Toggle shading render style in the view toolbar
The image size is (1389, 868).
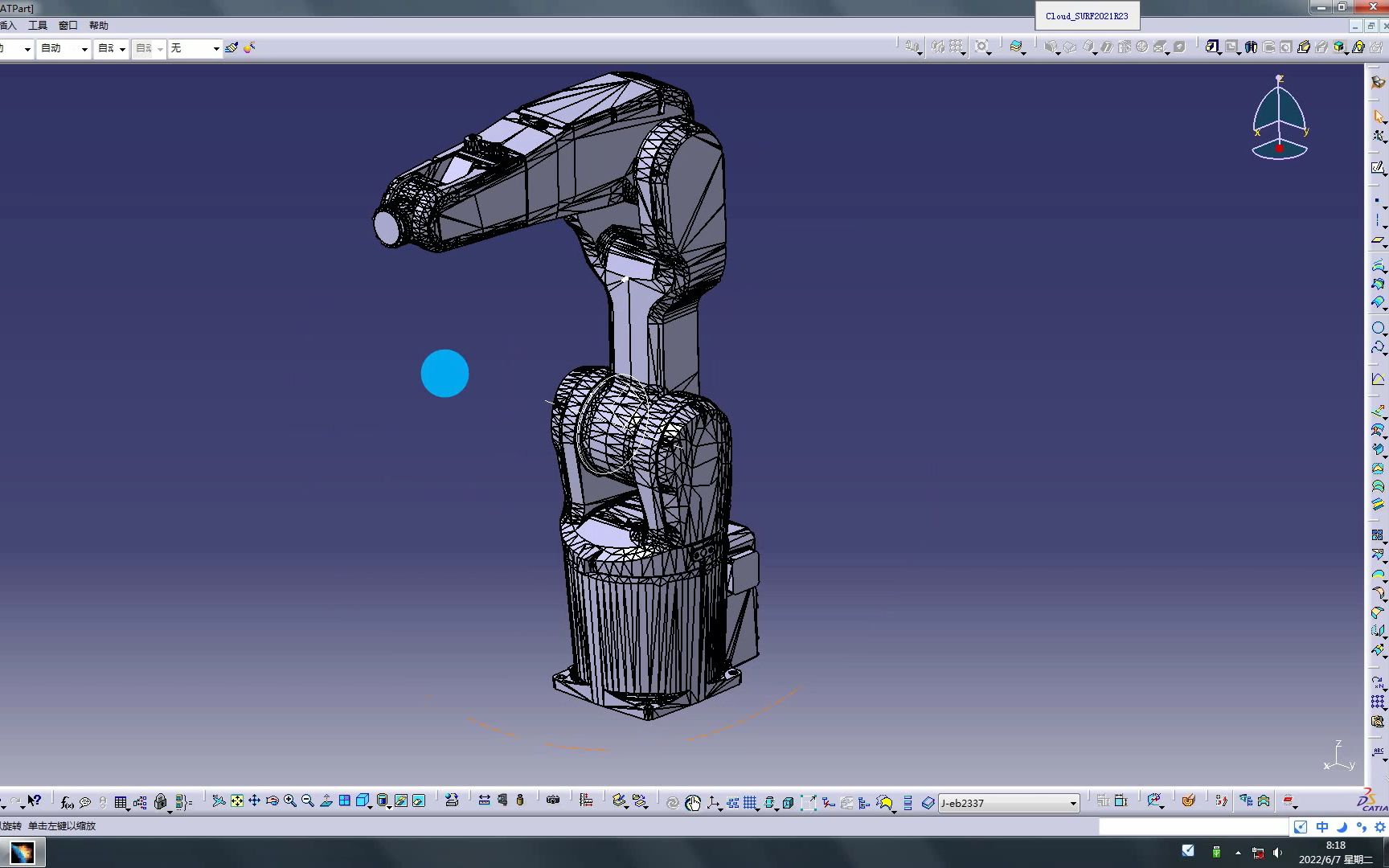point(382,801)
